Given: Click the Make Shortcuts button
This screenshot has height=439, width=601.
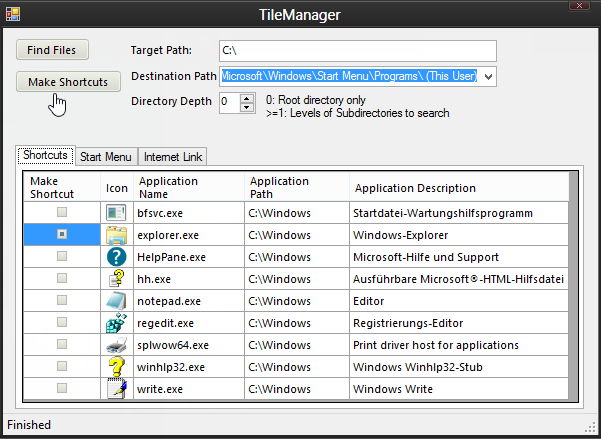Looking at the screenshot, I should click(68, 82).
